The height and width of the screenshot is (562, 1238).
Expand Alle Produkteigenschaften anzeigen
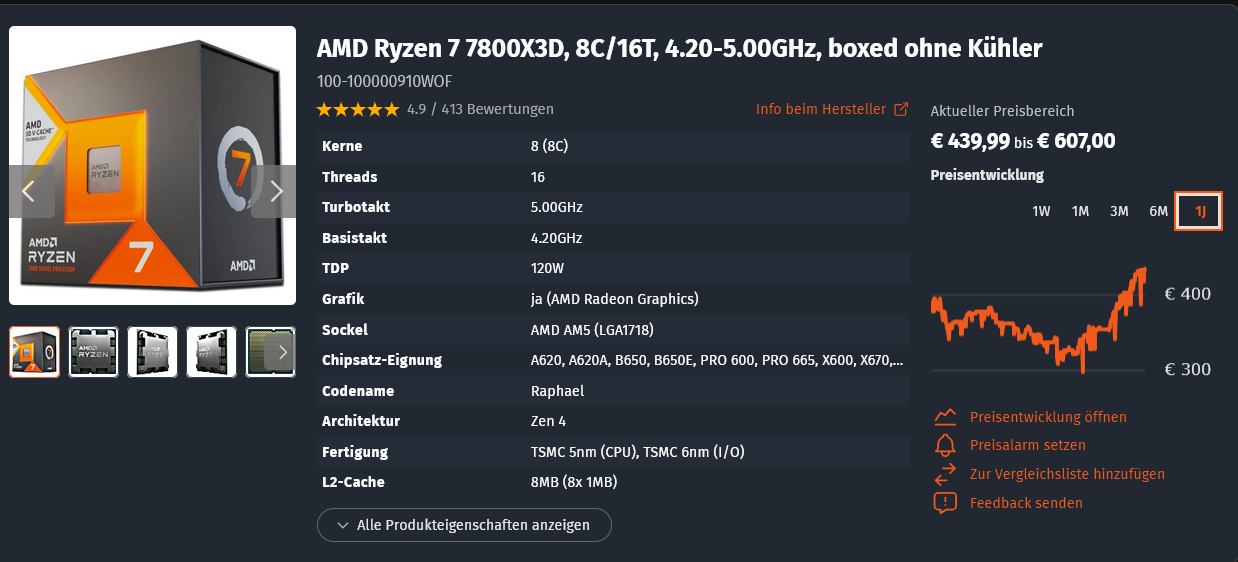tap(464, 525)
